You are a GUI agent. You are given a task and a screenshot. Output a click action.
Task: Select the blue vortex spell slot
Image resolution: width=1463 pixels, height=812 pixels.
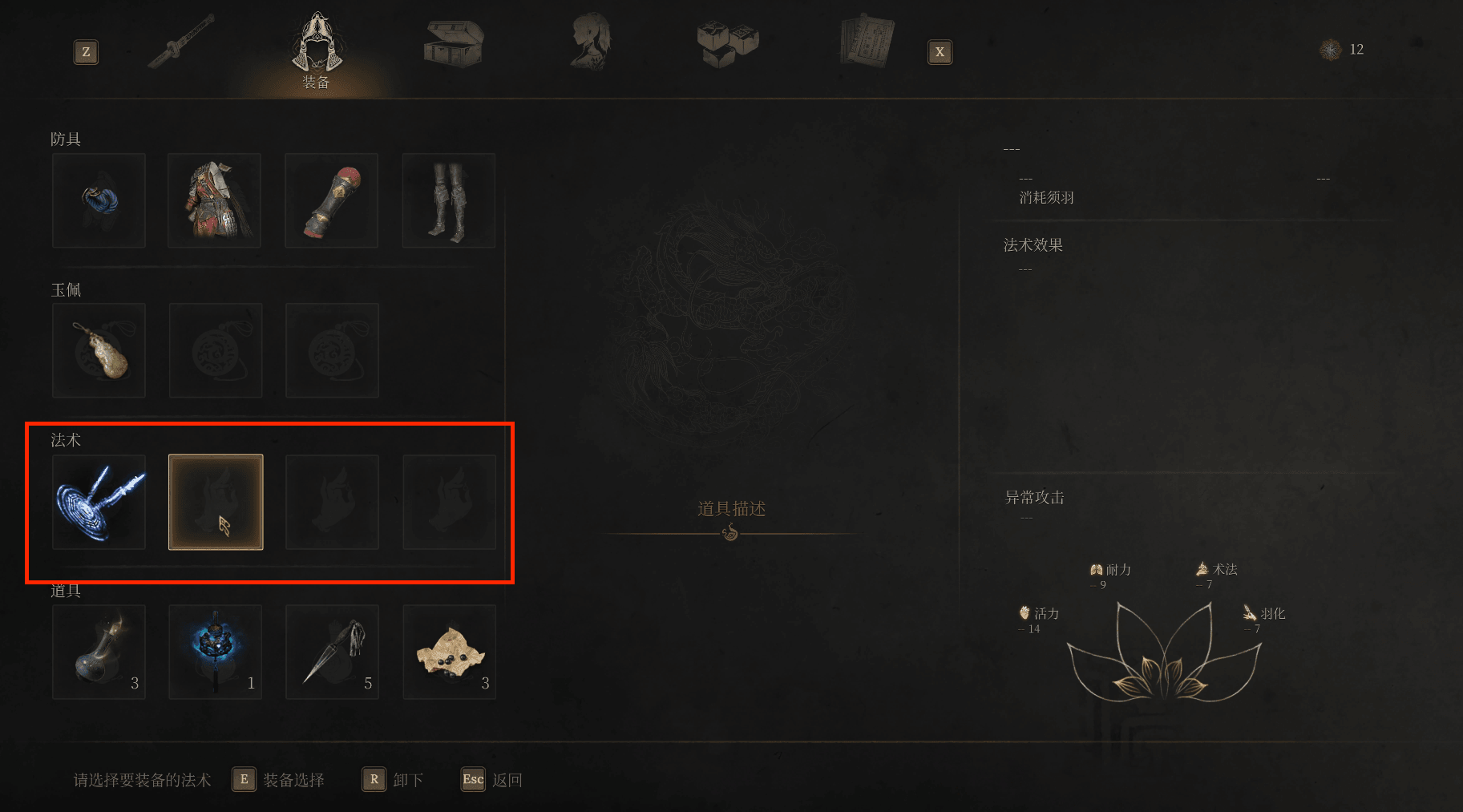tap(99, 502)
